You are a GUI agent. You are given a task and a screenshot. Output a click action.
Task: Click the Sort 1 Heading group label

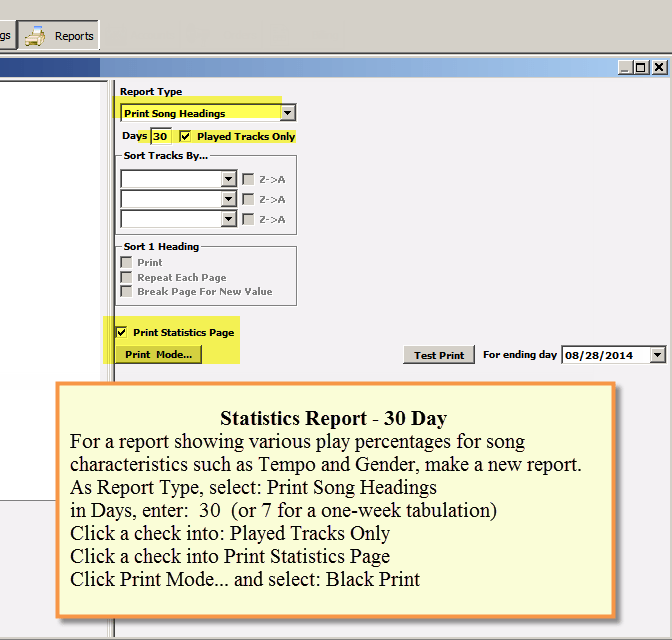pos(162,246)
